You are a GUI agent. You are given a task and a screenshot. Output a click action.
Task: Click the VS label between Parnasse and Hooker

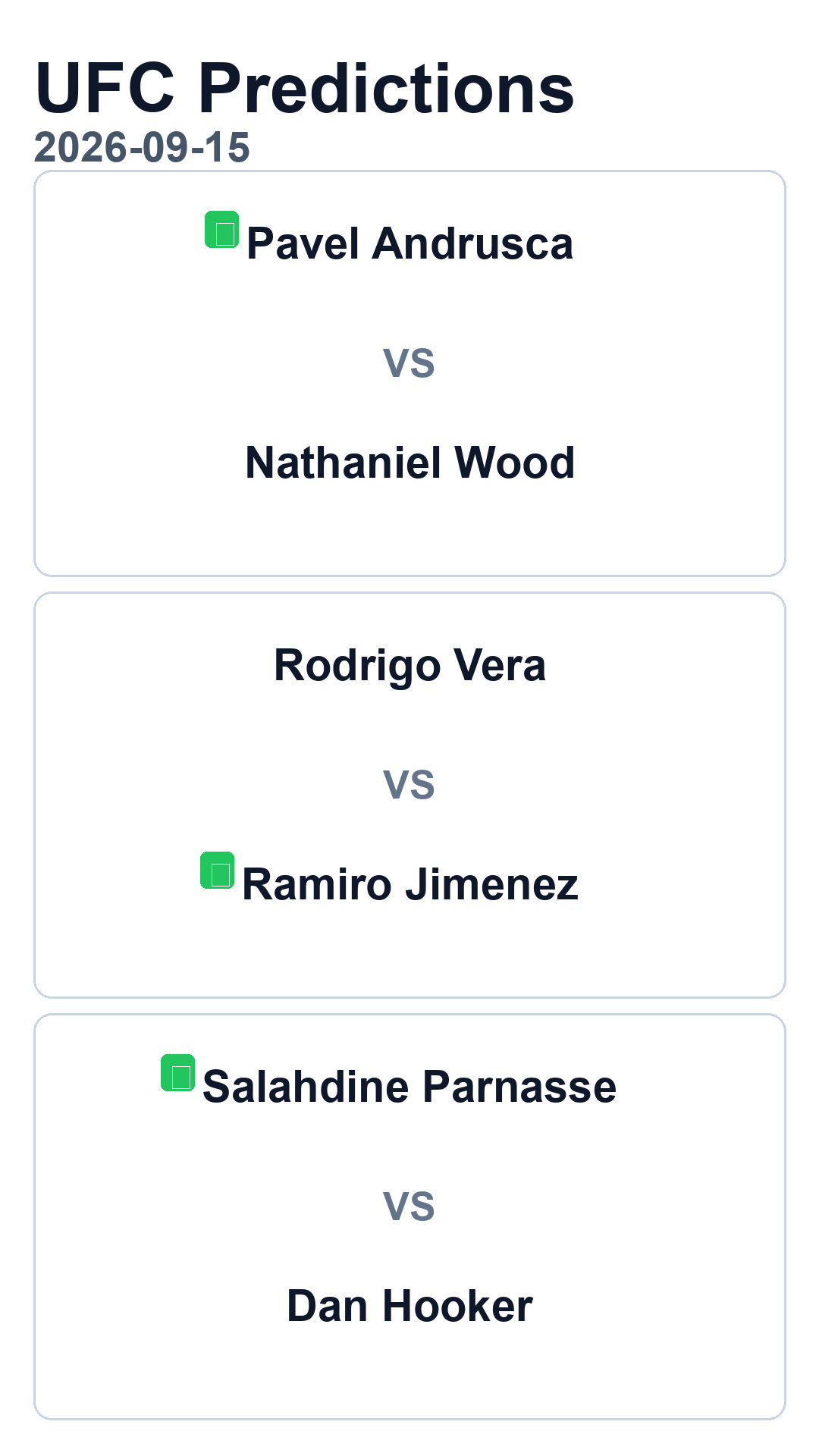click(409, 1207)
